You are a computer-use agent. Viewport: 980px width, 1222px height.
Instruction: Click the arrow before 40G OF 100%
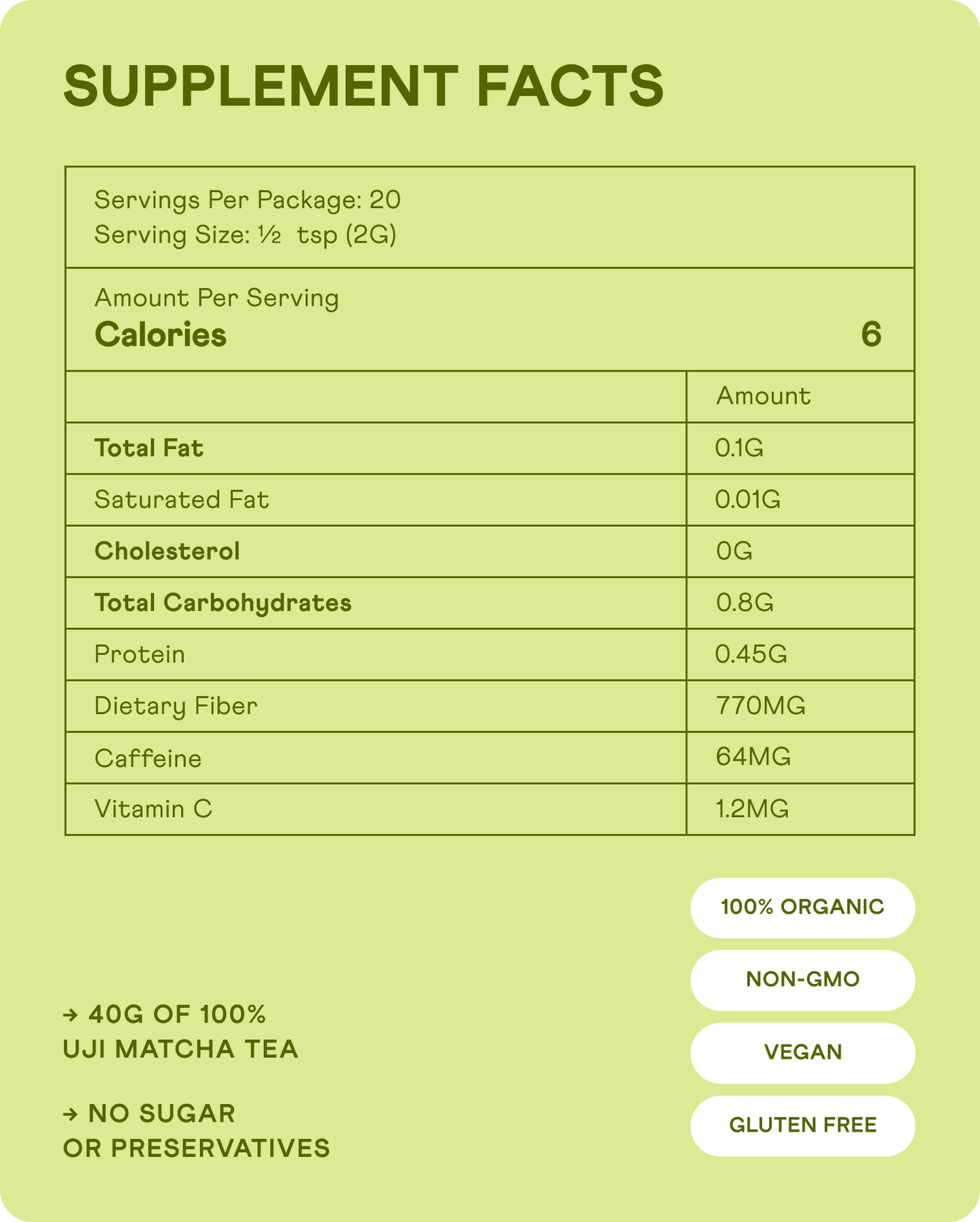pos(71,1015)
